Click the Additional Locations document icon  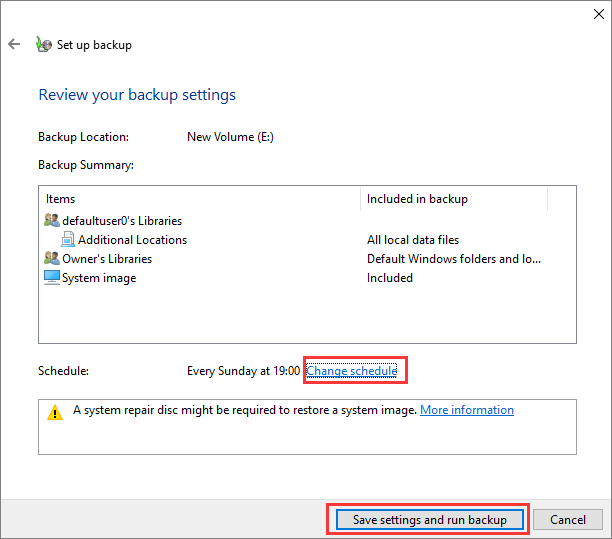tap(68, 240)
